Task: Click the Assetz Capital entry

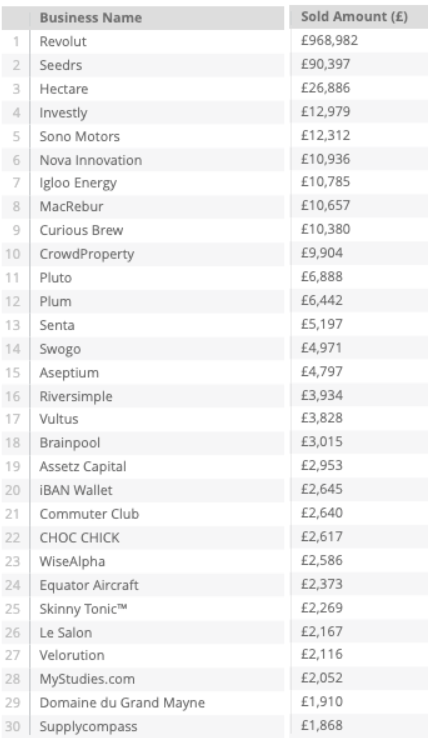Action: coord(83,466)
